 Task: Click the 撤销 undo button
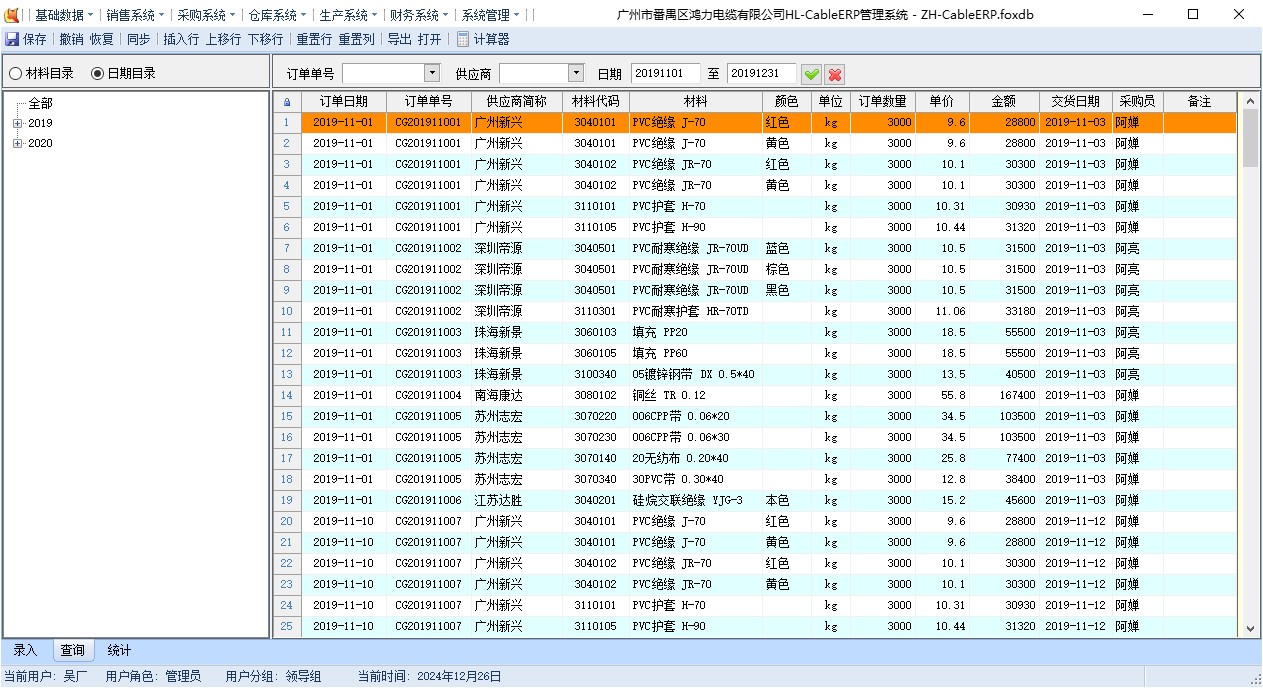tap(71, 39)
